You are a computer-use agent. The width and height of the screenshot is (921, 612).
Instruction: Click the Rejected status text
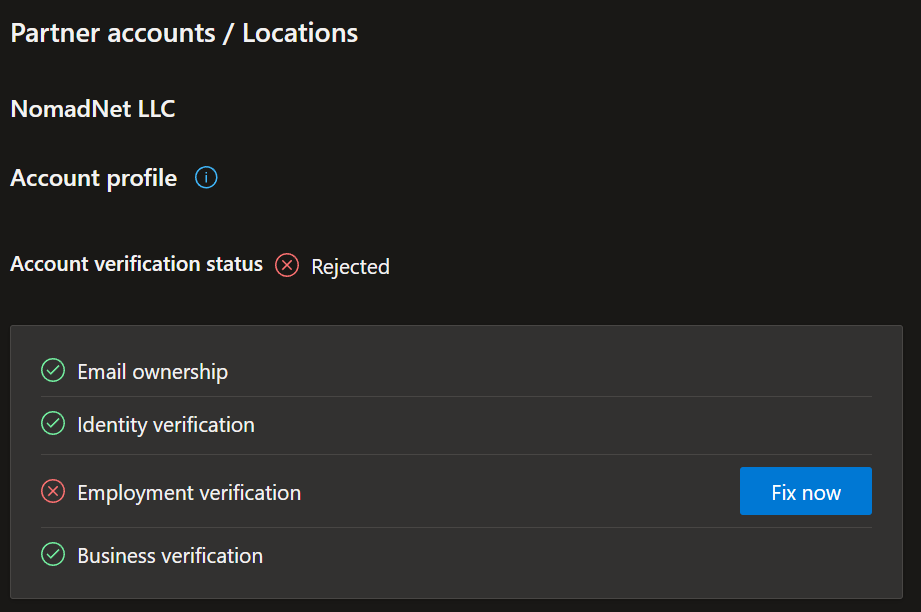(x=351, y=267)
